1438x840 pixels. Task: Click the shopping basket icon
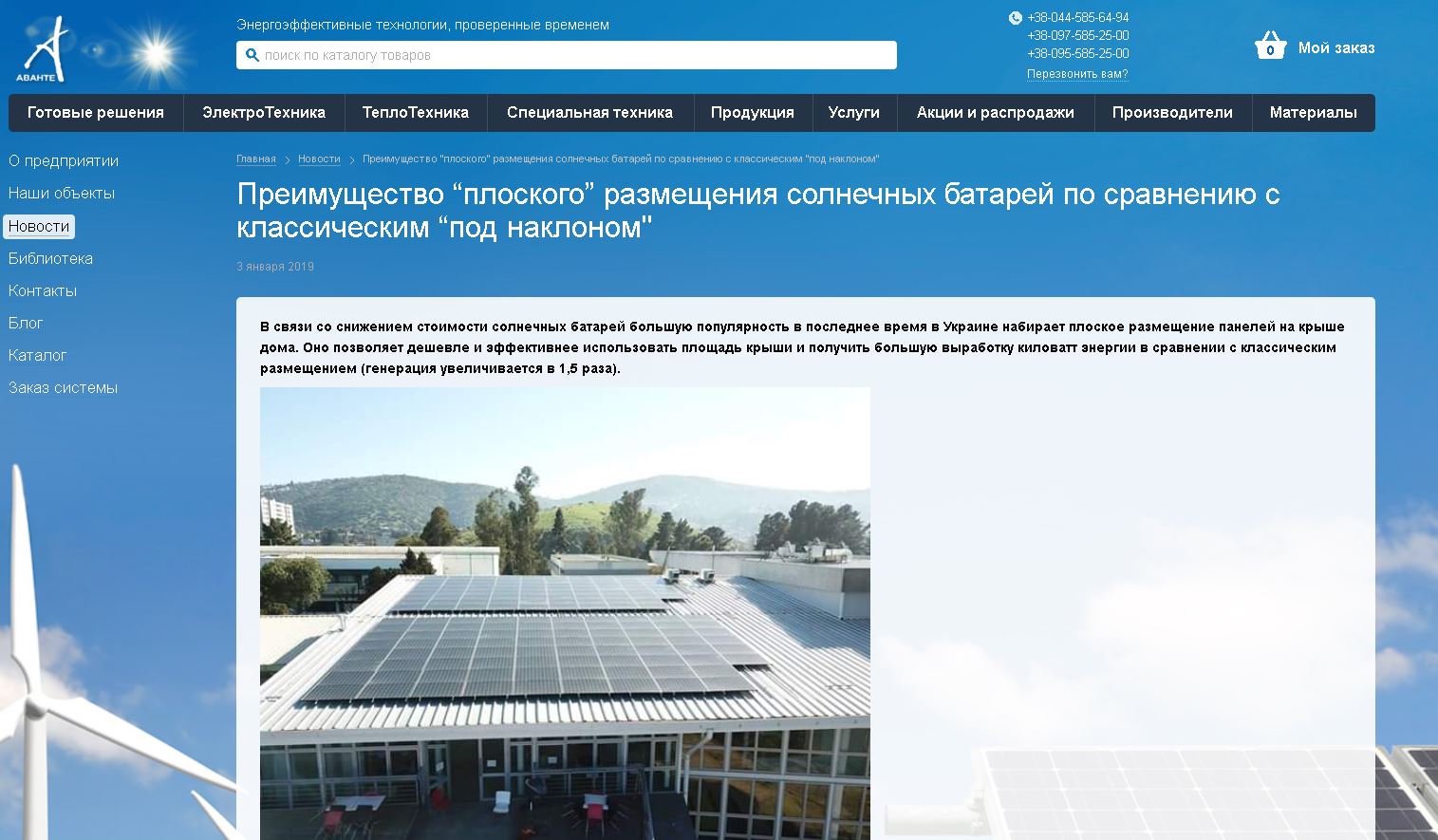coord(1270,47)
